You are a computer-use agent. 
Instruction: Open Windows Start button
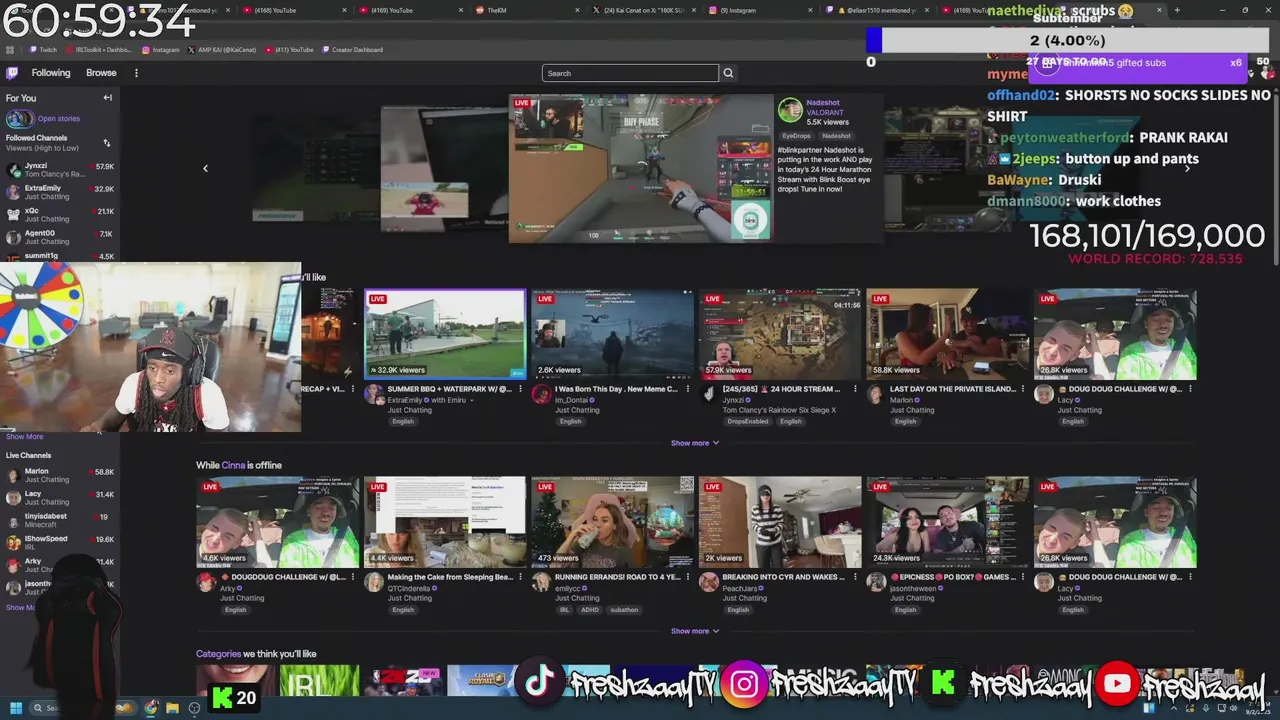[16, 708]
